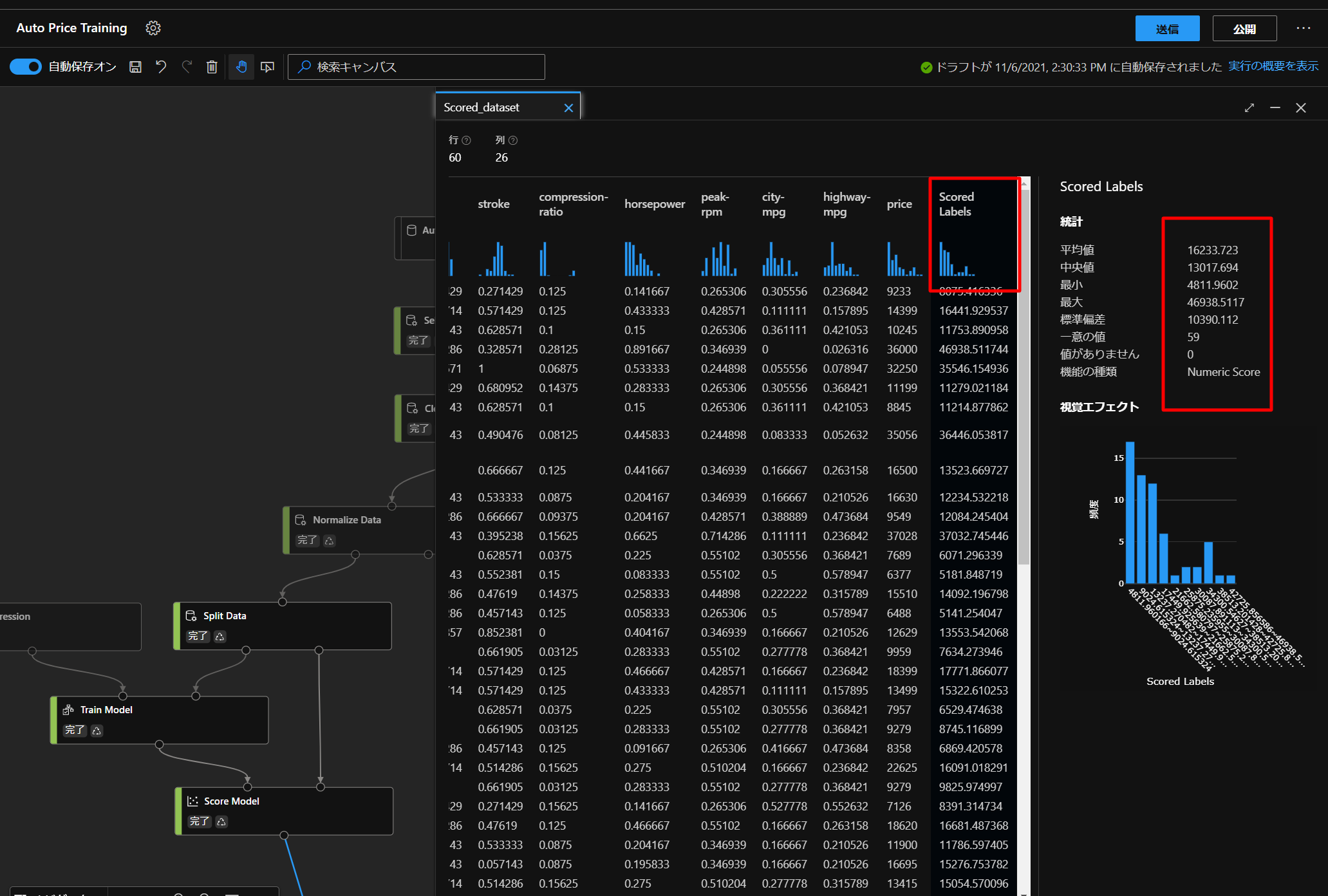This screenshot has height=896, width=1328.
Task: Select the pan hand tool
Action: (241, 67)
